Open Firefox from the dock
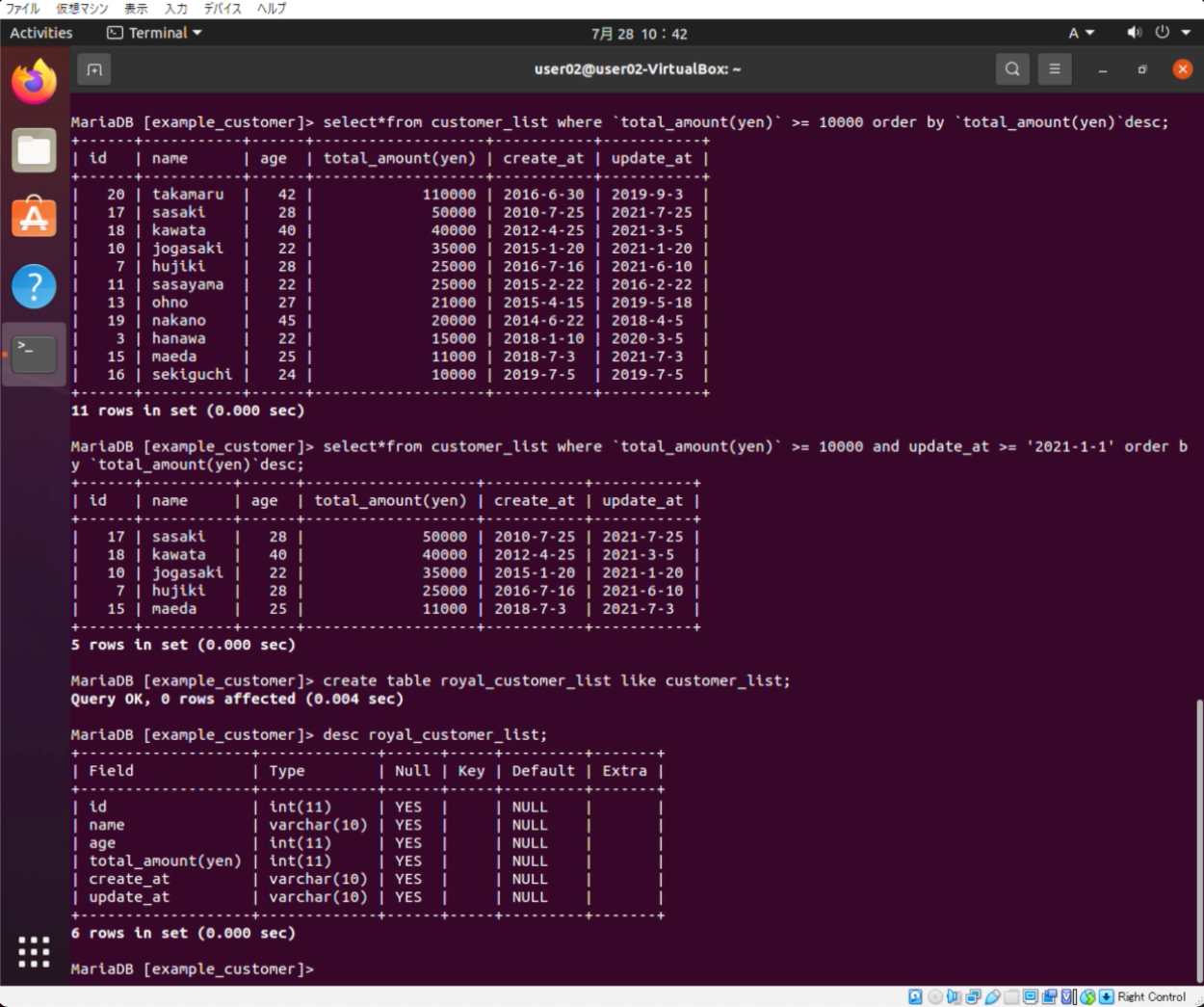This screenshot has width=1204, height=1007. click(x=34, y=81)
